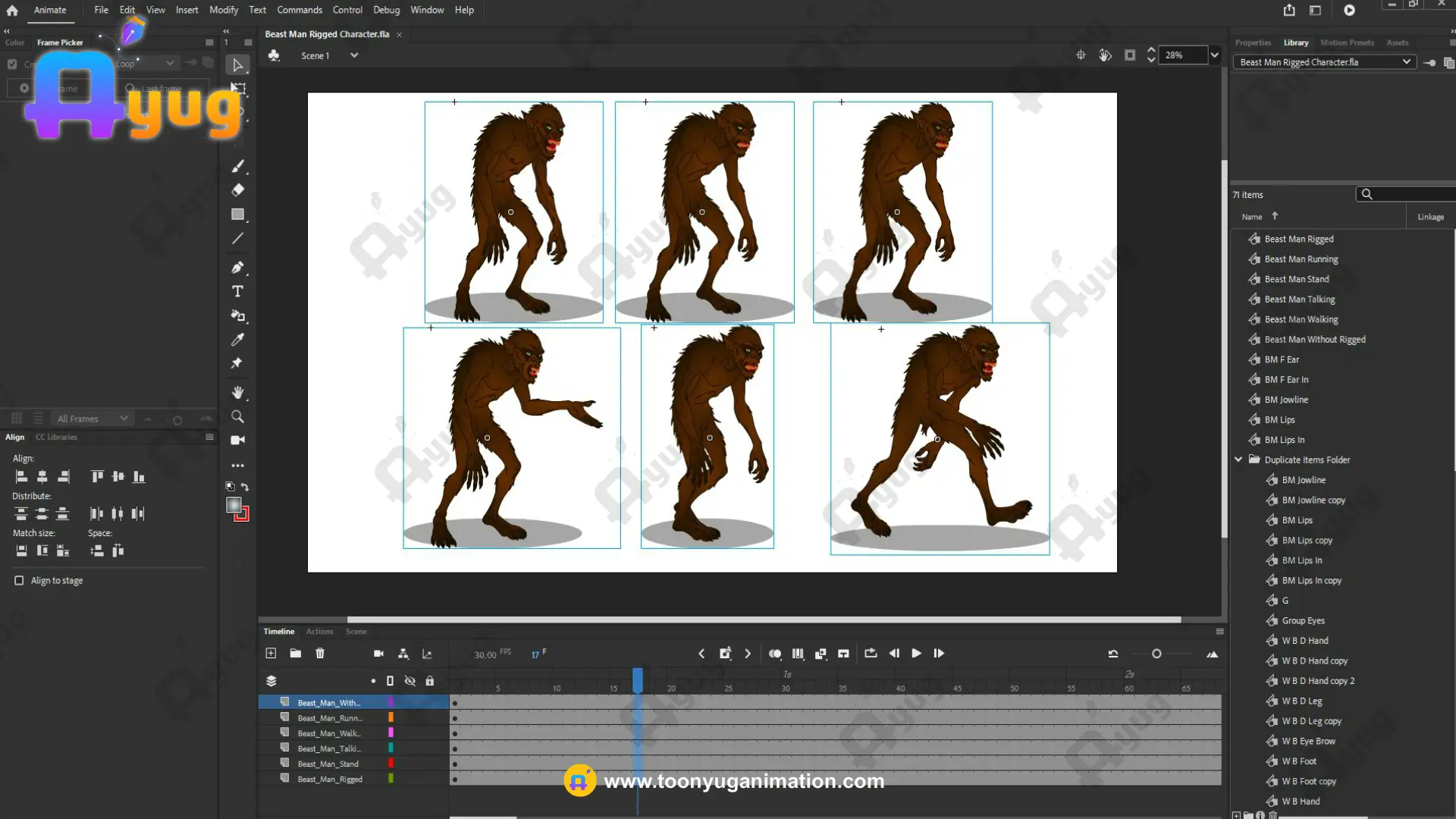
Task: Toggle hide all layers eye icon
Action: coord(410,681)
